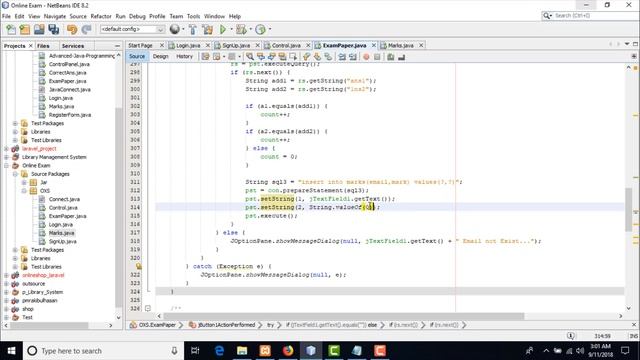640x360 pixels.
Task: Click the Profile Project toolbar icon
Action: pyautogui.click(x=260, y=29)
